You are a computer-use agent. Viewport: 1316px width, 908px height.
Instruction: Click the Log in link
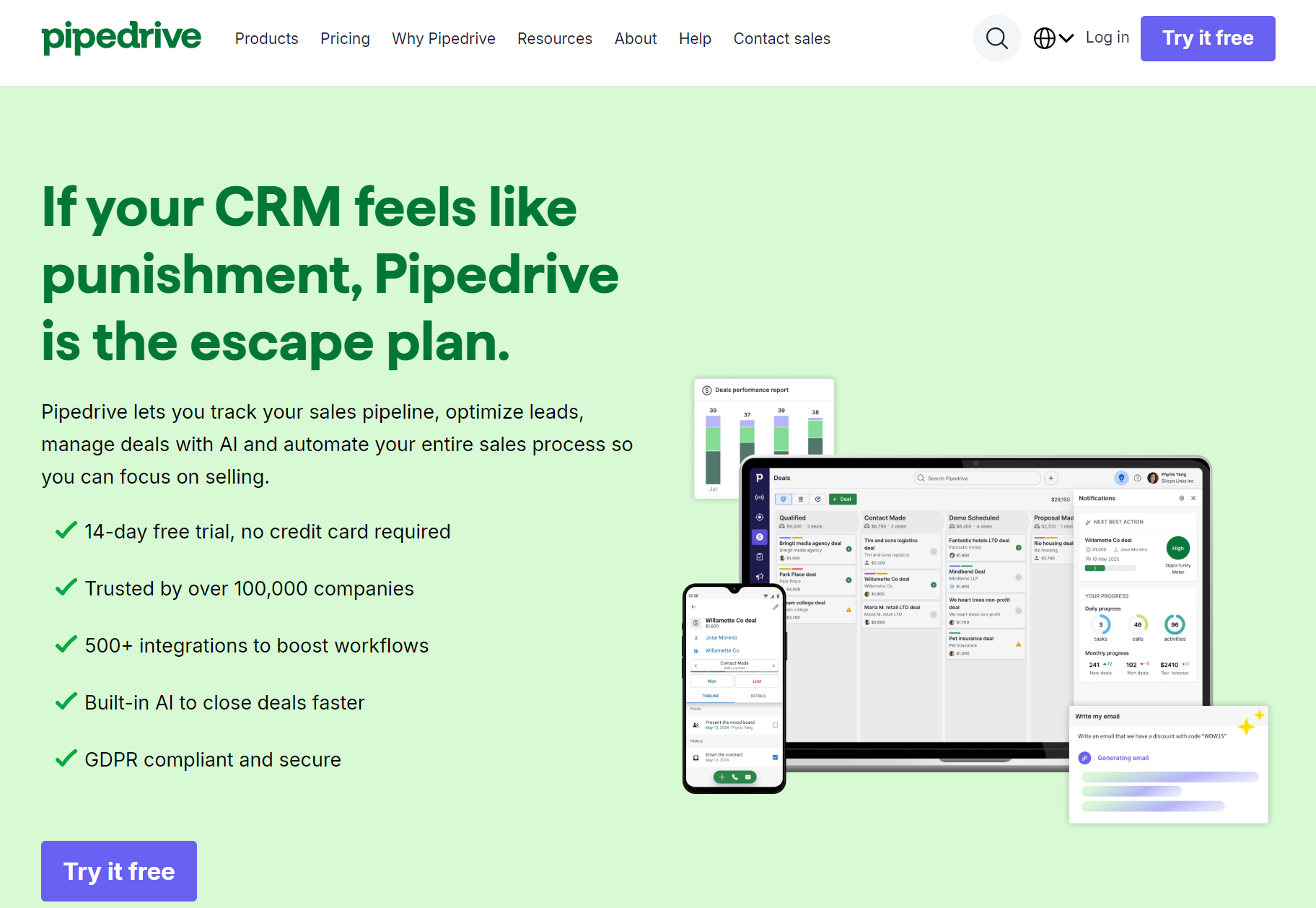(1107, 38)
